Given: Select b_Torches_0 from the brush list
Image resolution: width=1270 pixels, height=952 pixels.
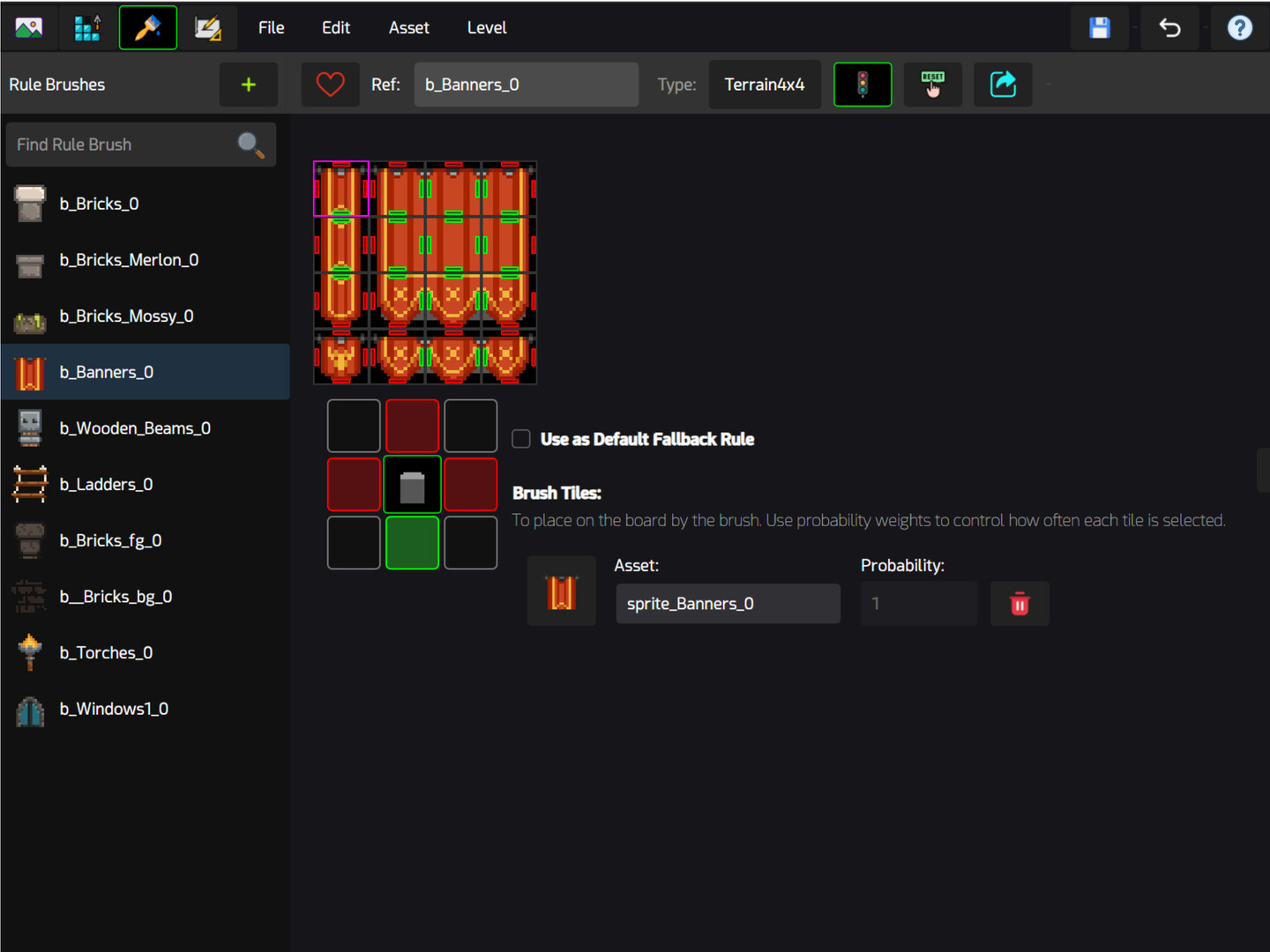Looking at the screenshot, I should 106,653.
